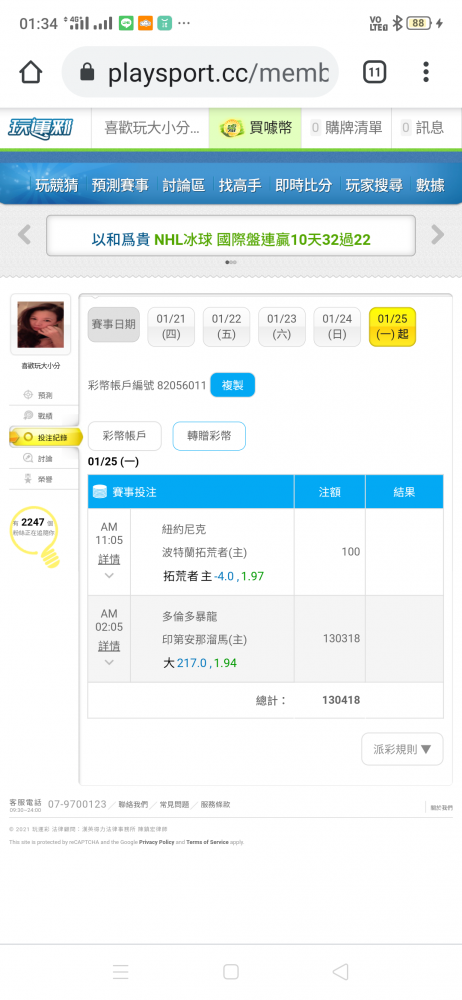Viewport: 462px width, 1000px height.
Task: Open the browser three-dot overflow menu
Action: click(x=426, y=72)
